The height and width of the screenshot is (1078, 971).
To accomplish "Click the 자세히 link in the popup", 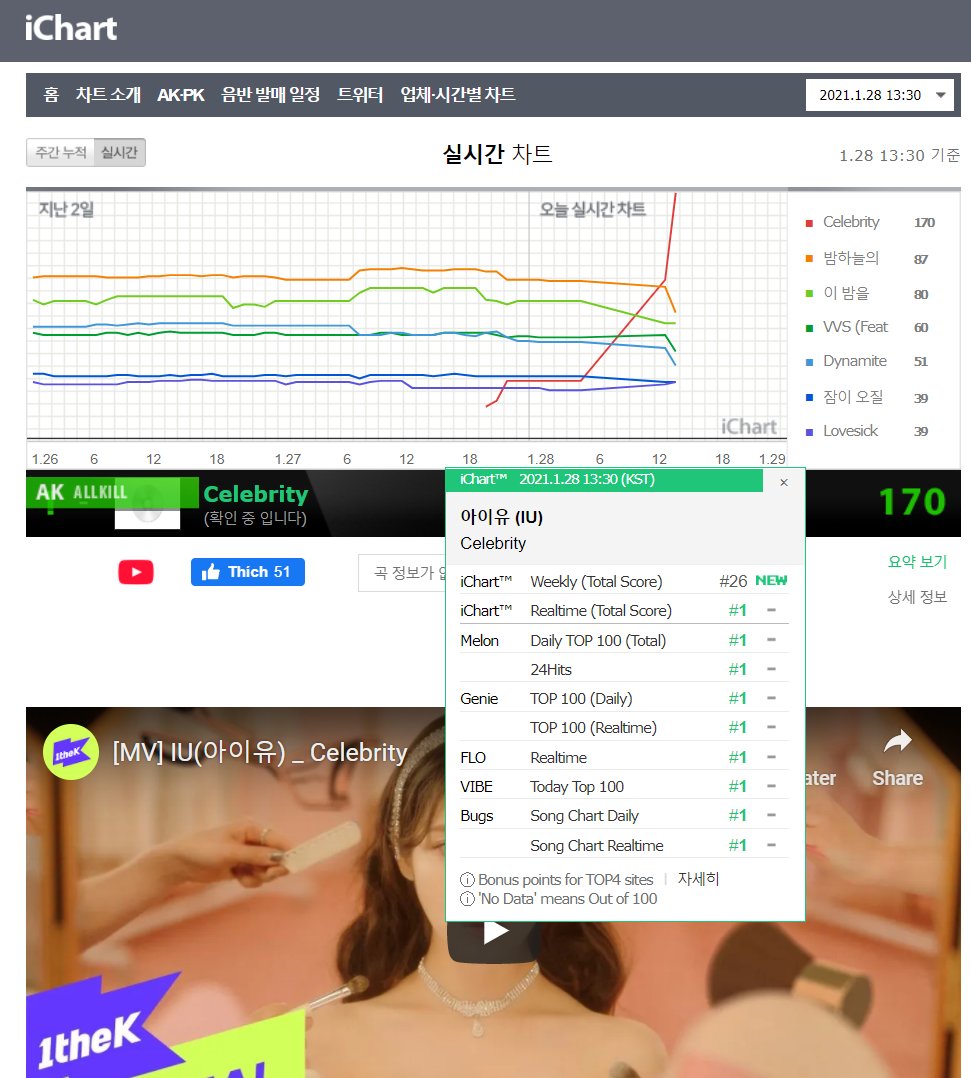I will tap(698, 879).
